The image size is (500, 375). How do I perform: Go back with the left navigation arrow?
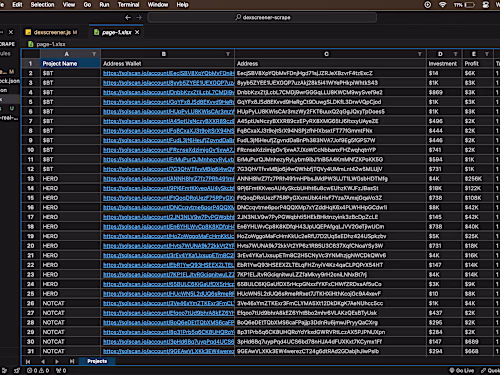[128, 17]
